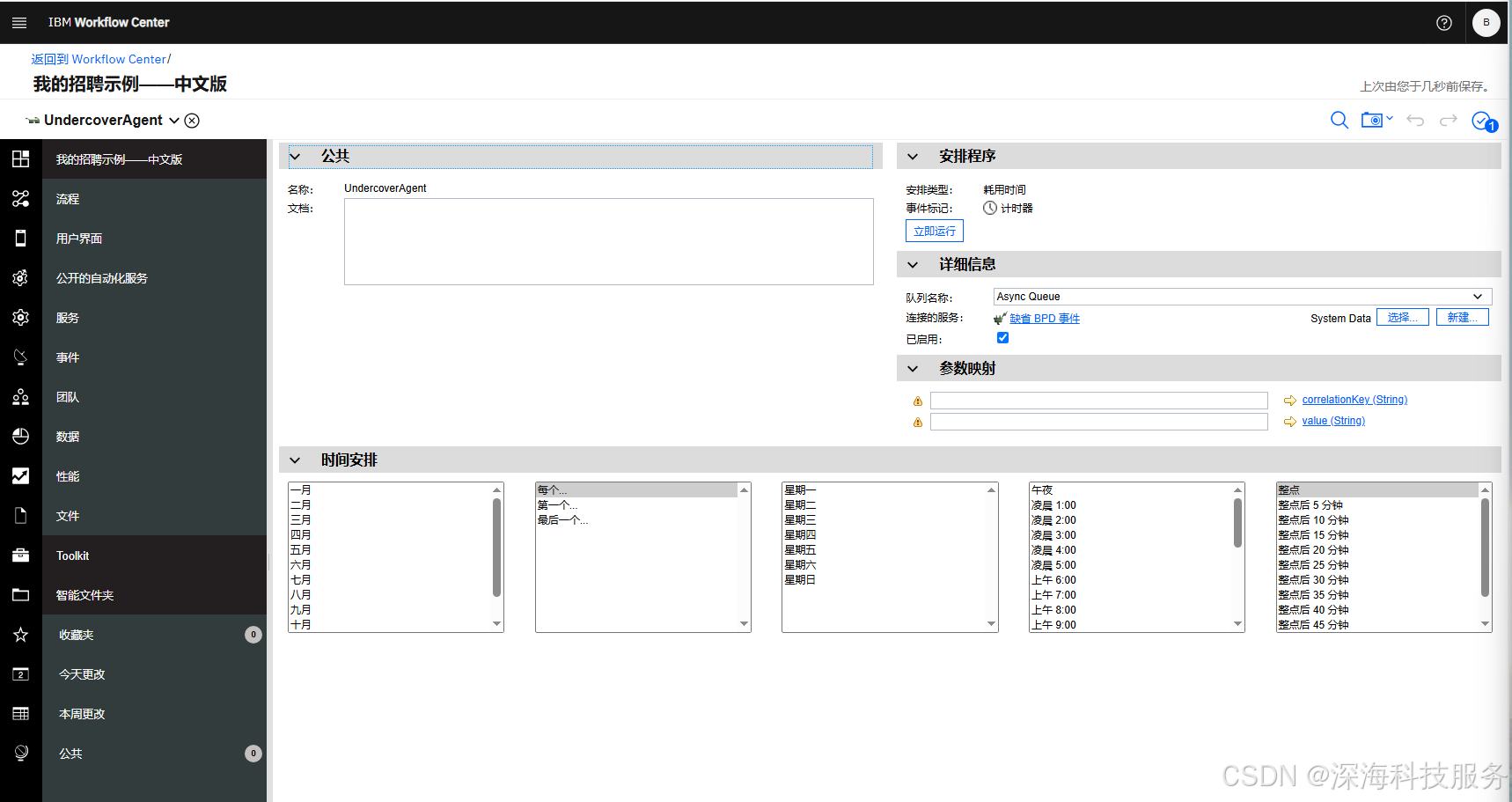Screen dimensions: 1512x802
Task: Redo the last change
Action: (x=1449, y=121)
